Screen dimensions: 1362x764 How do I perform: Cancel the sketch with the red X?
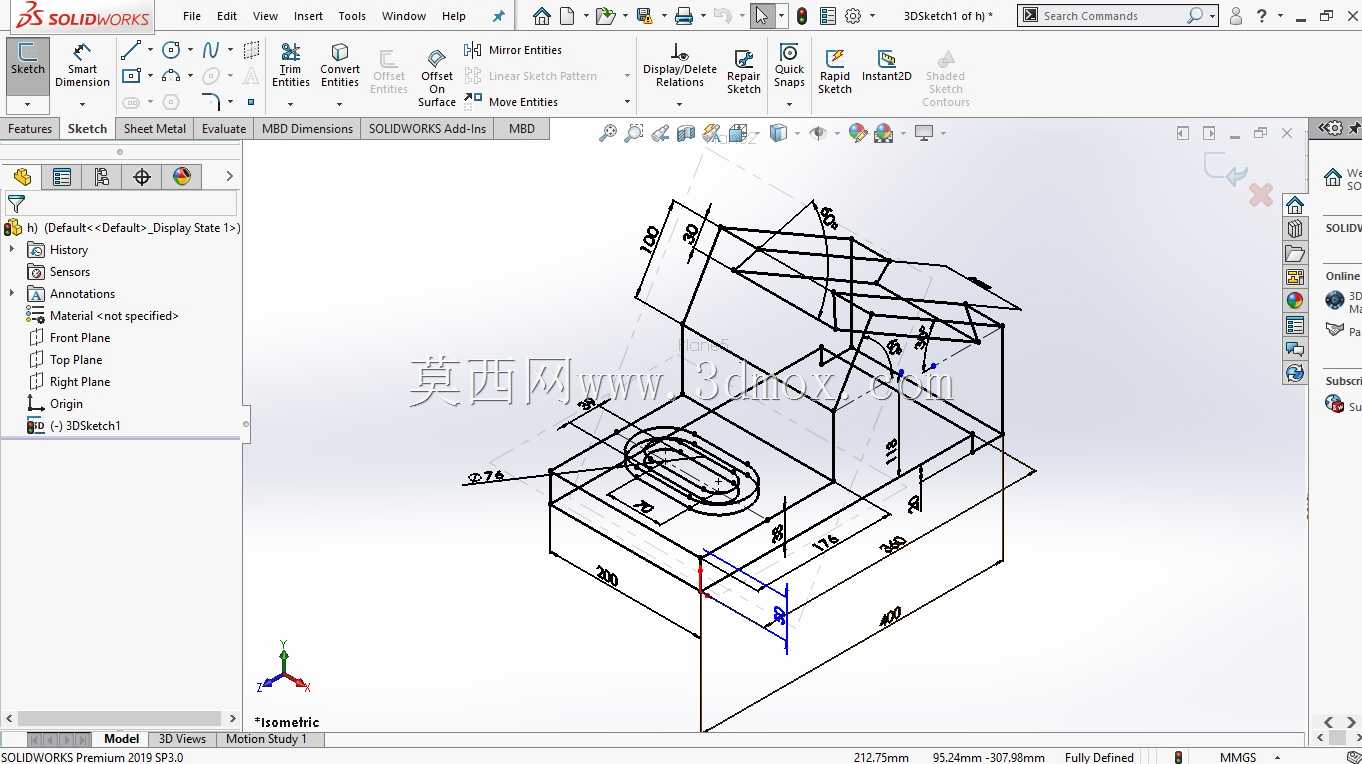pyautogui.click(x=1261, y=195)
